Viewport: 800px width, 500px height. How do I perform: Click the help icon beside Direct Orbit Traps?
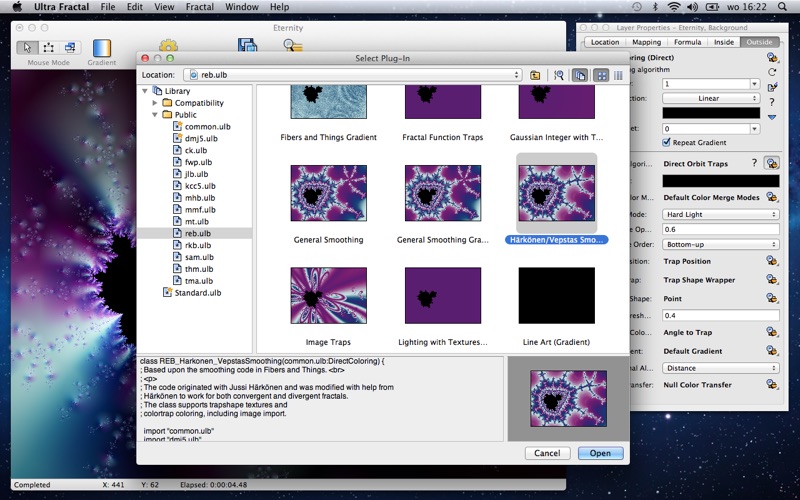coord(754,163)
